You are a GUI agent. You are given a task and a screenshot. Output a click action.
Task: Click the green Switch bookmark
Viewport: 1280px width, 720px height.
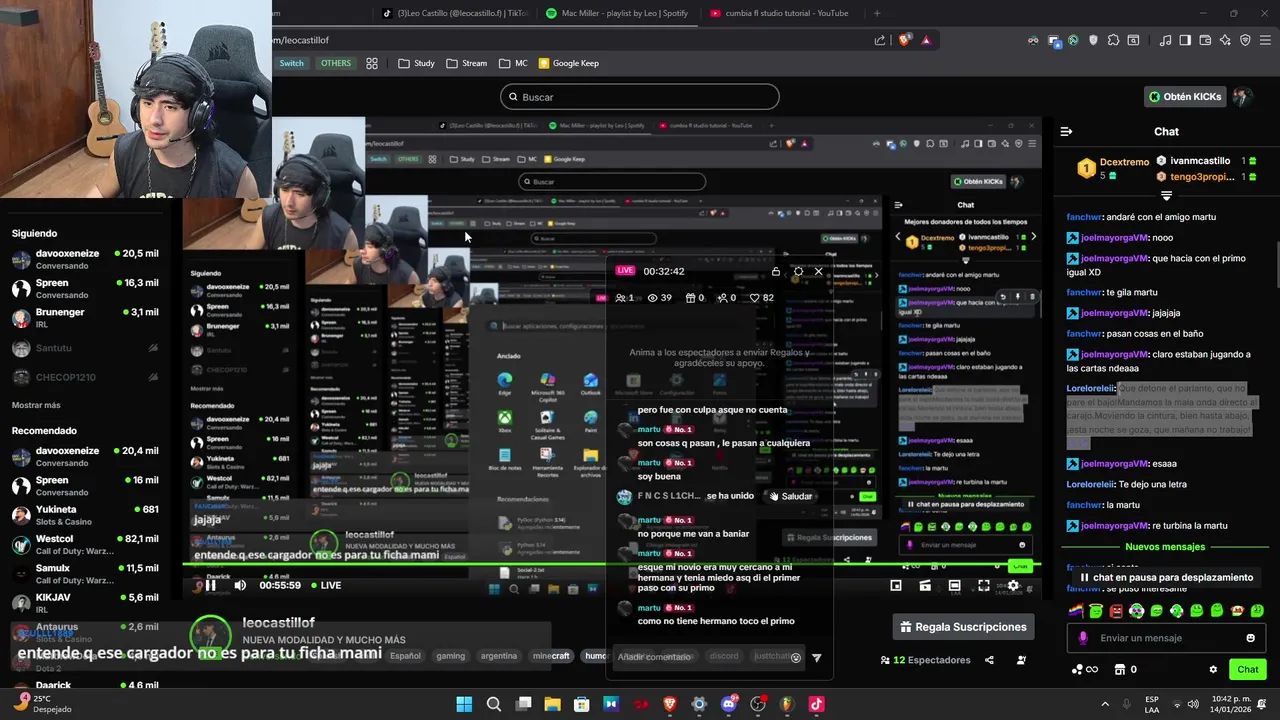pyautogui.click(x=291, y=63)
